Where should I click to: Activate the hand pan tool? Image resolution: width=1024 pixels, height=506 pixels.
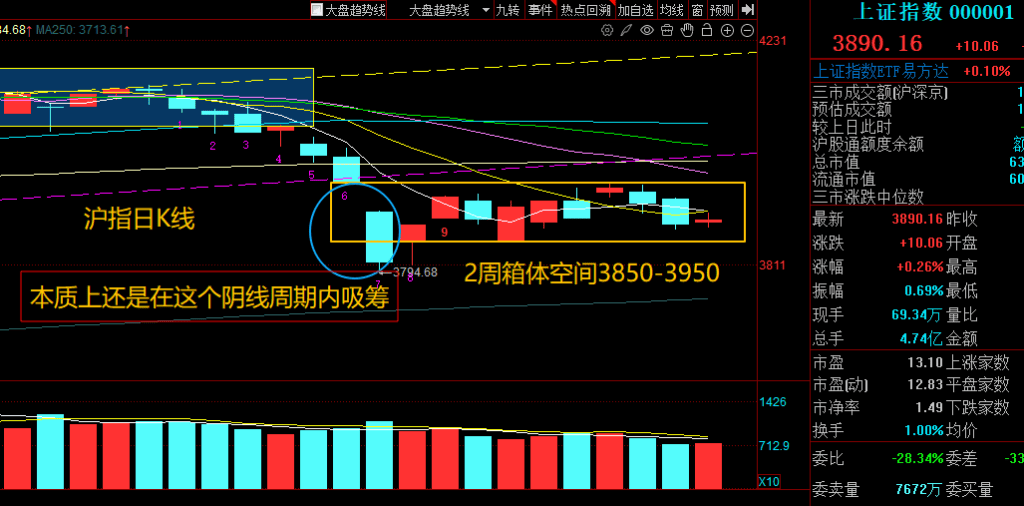pyautogui.click(x=688, y=31)
